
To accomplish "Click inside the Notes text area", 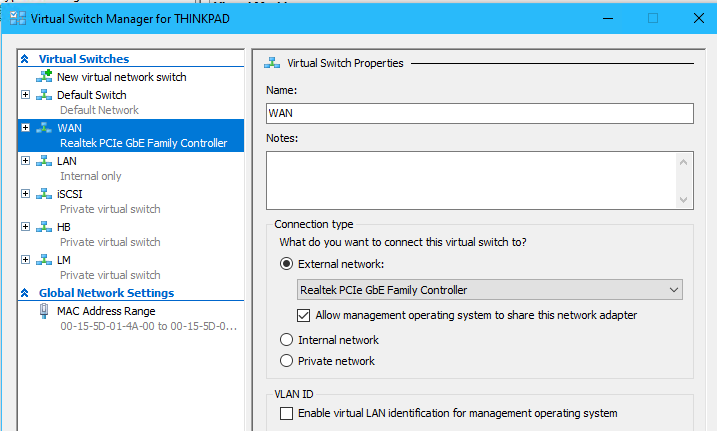I will click(x=471, y=181).
